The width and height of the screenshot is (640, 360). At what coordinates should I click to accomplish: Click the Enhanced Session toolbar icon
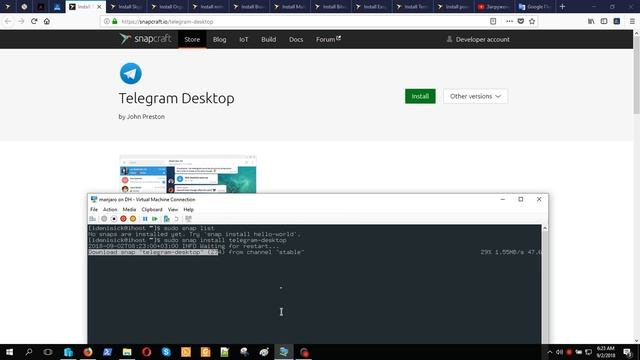[188, 219]
